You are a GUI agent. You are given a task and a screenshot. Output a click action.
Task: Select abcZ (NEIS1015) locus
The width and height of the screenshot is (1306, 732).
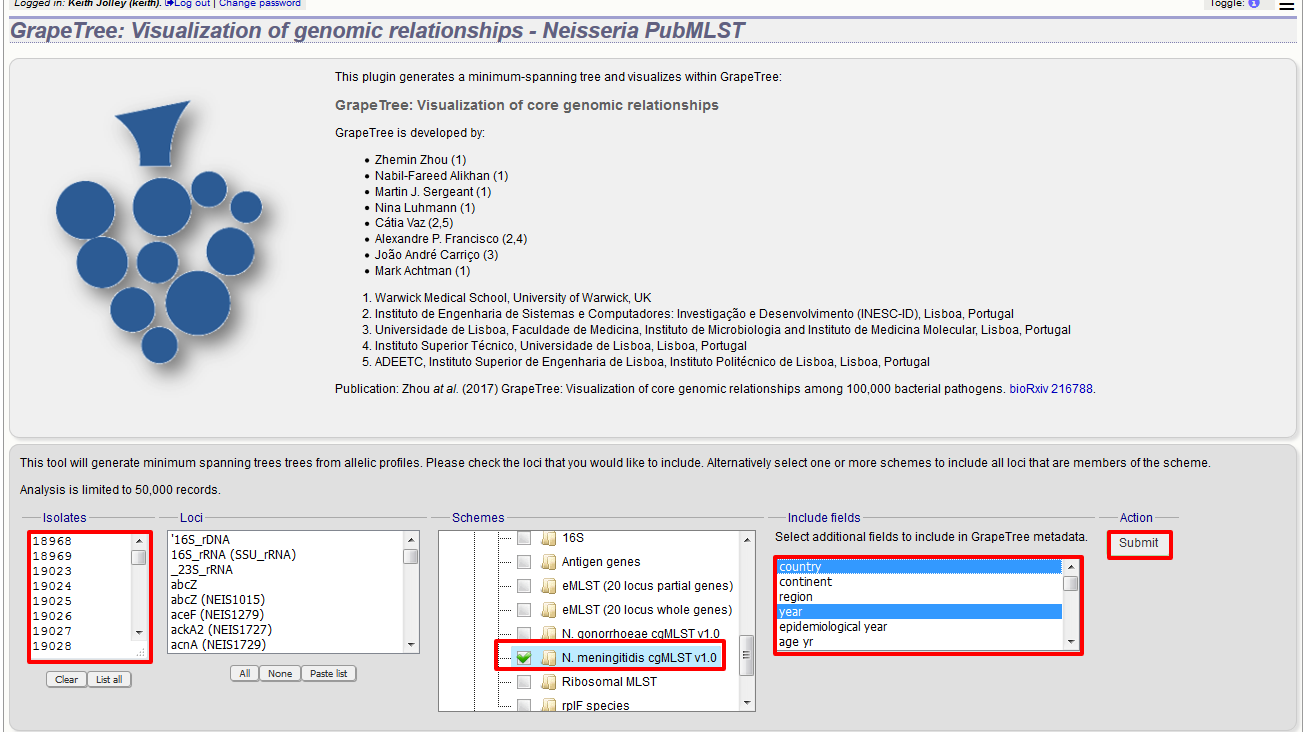285,600
